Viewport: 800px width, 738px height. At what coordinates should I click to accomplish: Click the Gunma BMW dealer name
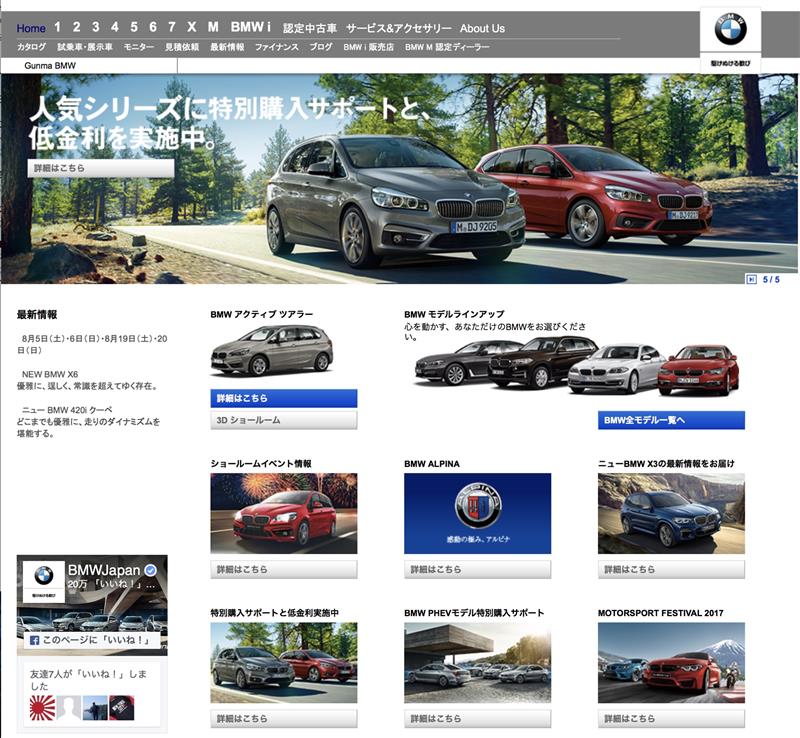50,65
